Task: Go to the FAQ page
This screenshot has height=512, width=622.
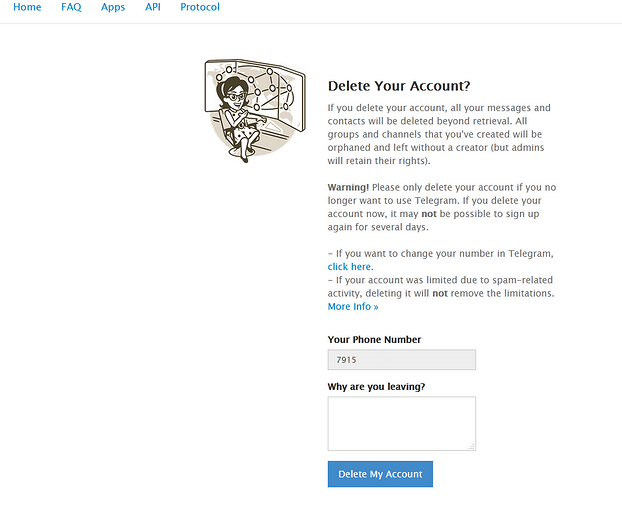Action: click(71, 7)
